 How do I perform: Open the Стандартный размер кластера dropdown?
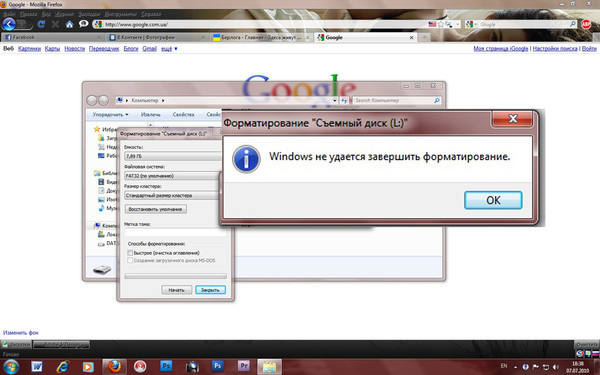[x=173, y=195]
